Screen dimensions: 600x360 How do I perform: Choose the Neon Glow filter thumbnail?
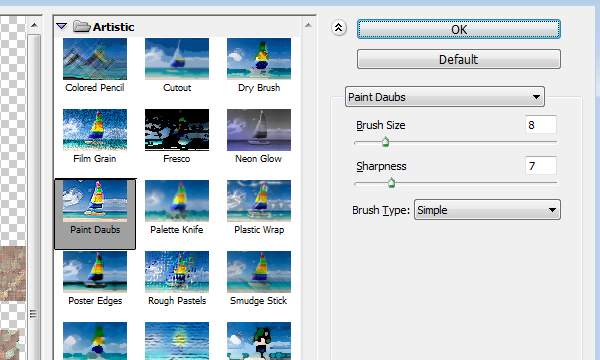point(259,130)
